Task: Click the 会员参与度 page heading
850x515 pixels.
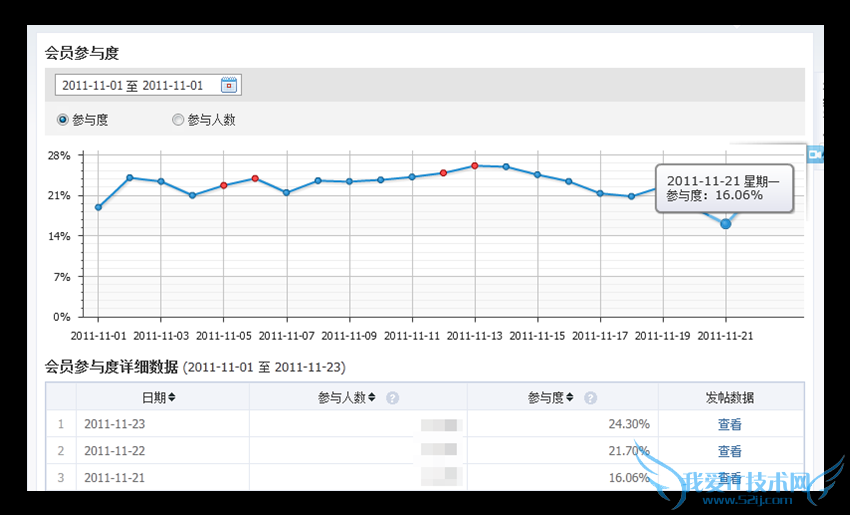Action: [x=81, y=53]
